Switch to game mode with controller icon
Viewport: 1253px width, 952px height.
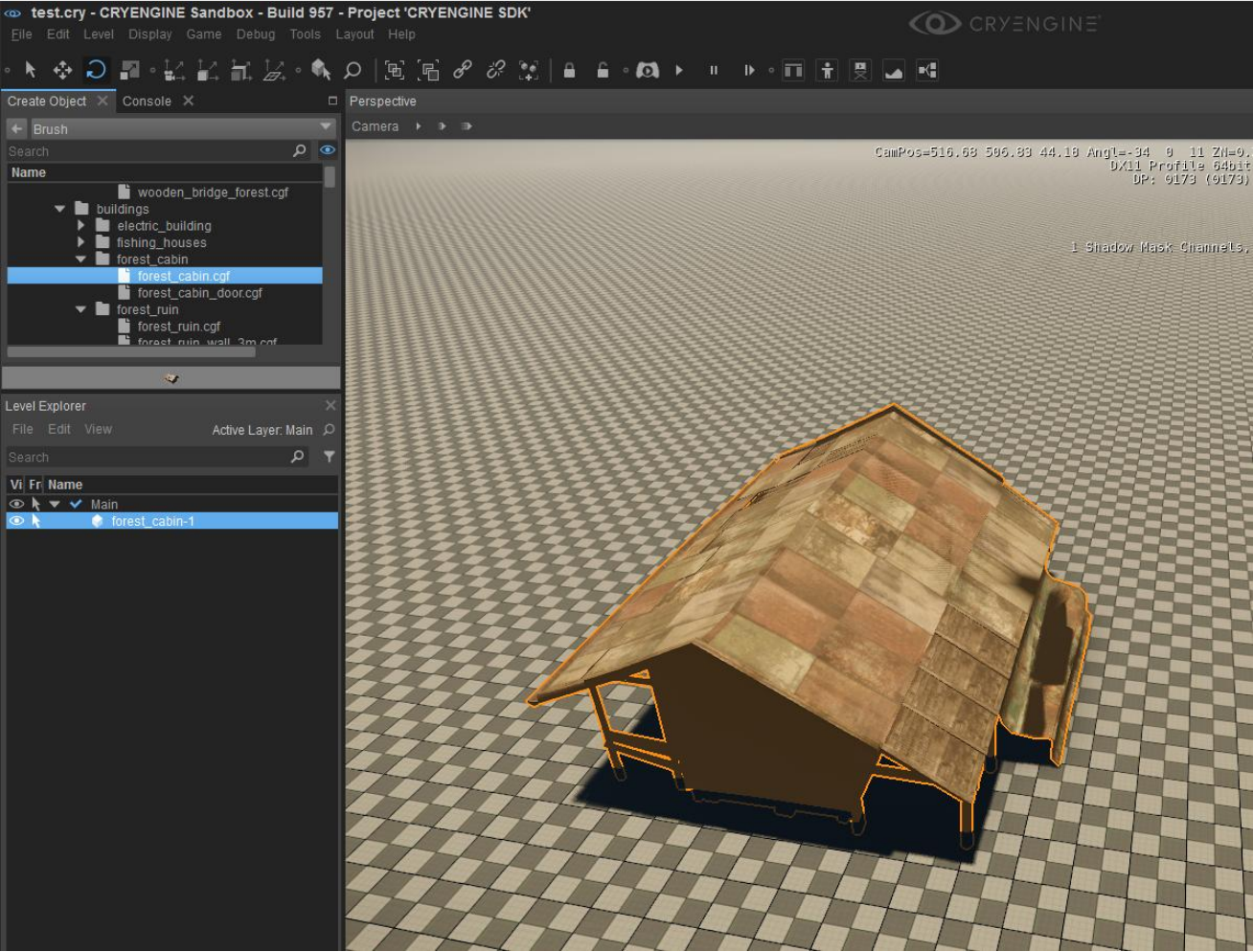click(648, 70)
